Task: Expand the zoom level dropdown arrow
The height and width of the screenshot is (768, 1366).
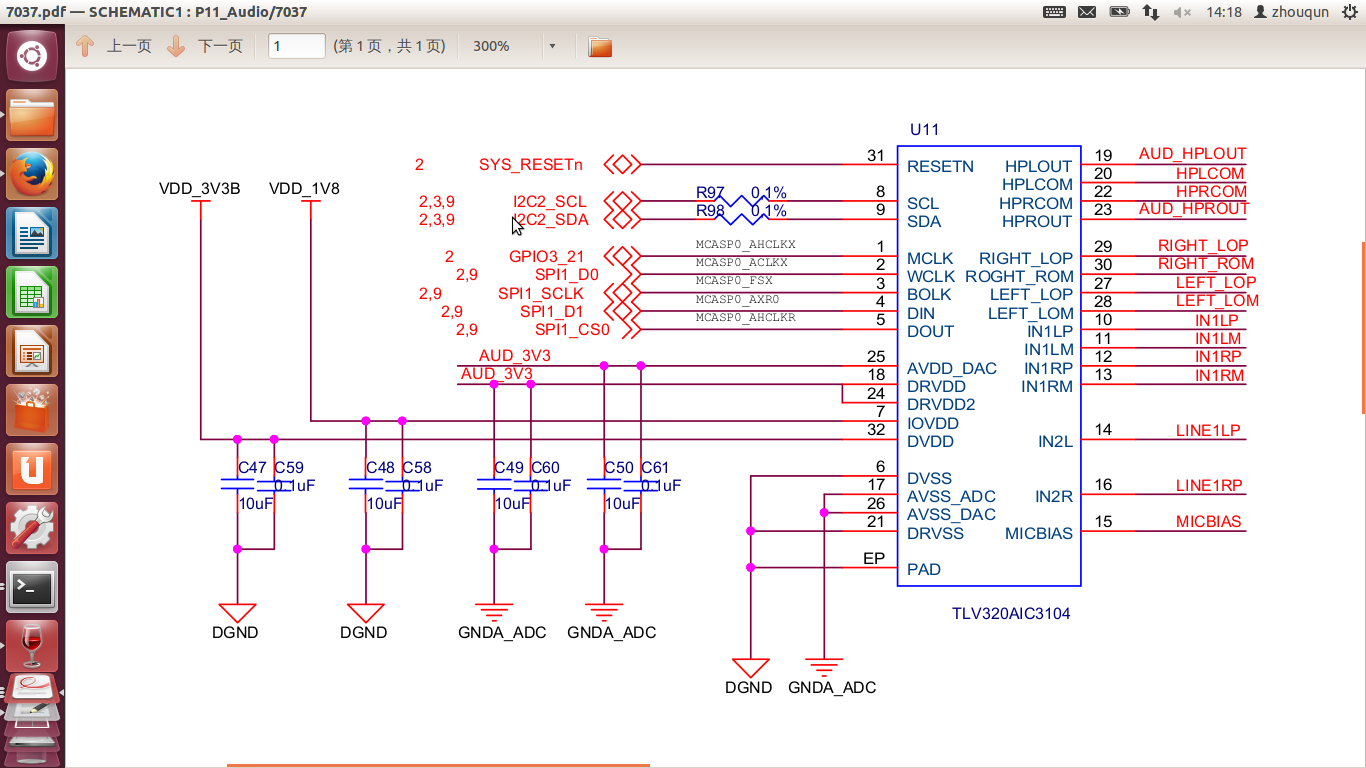Action: tap(552, 47)
